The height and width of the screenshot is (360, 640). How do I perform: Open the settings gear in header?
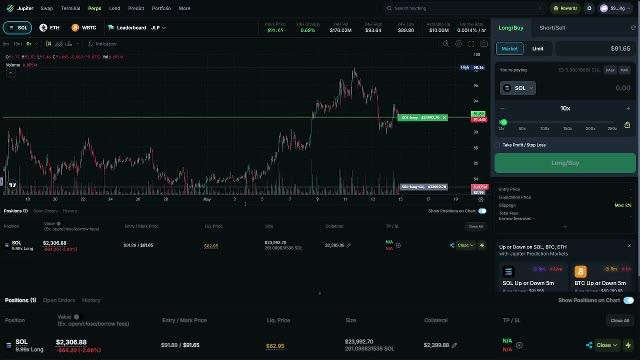coord(589,8)
